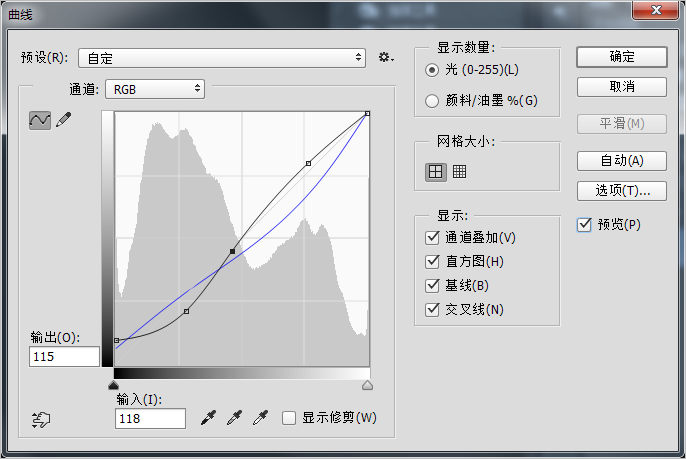
Task: Toggle 交叉线(N) checkbox
Action: (432, 310)
